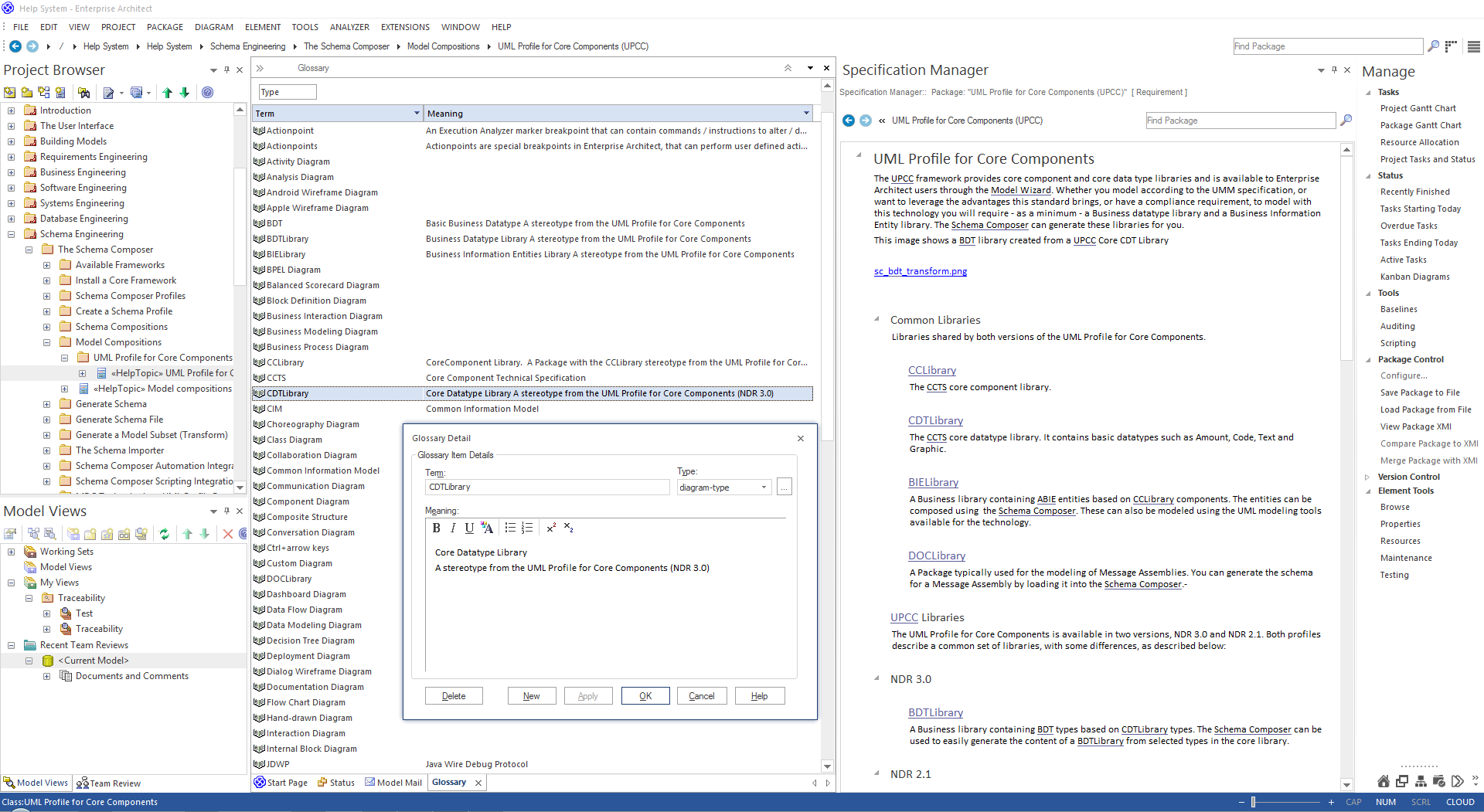The image size is (1484, 812).
Task: Click the Find in Project Browser binoculars
Action: pos(83,93)
